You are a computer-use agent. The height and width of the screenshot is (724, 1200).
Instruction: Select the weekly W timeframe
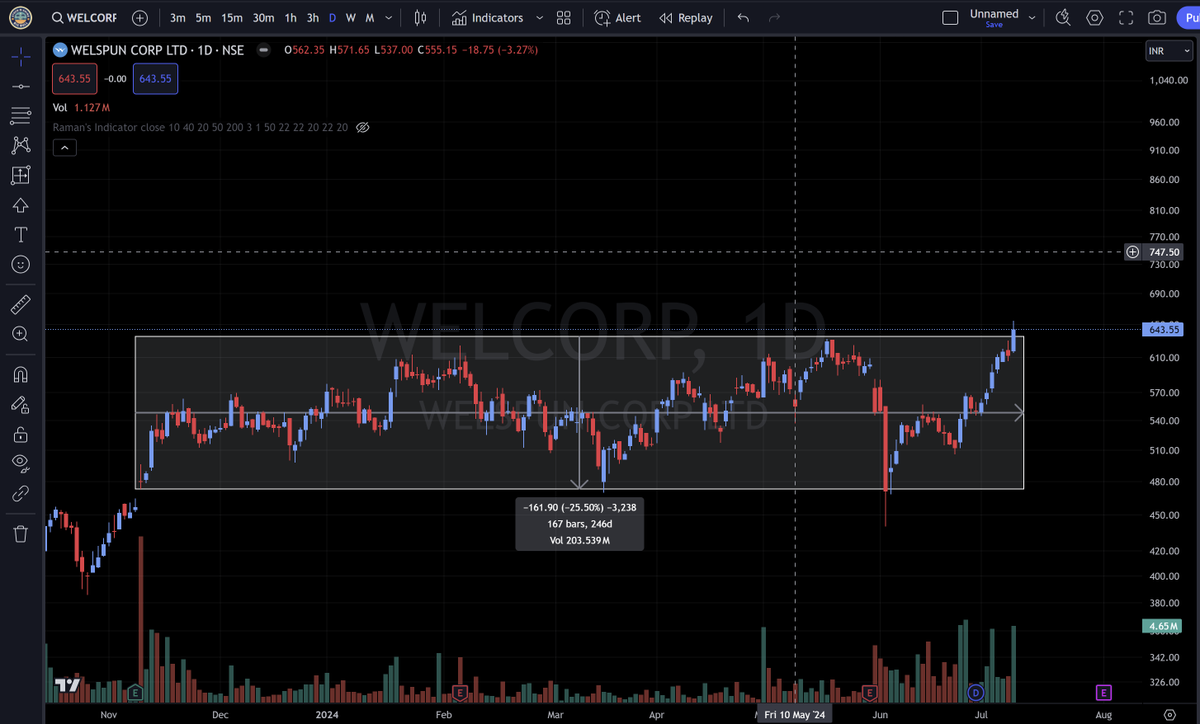[351, 18]
